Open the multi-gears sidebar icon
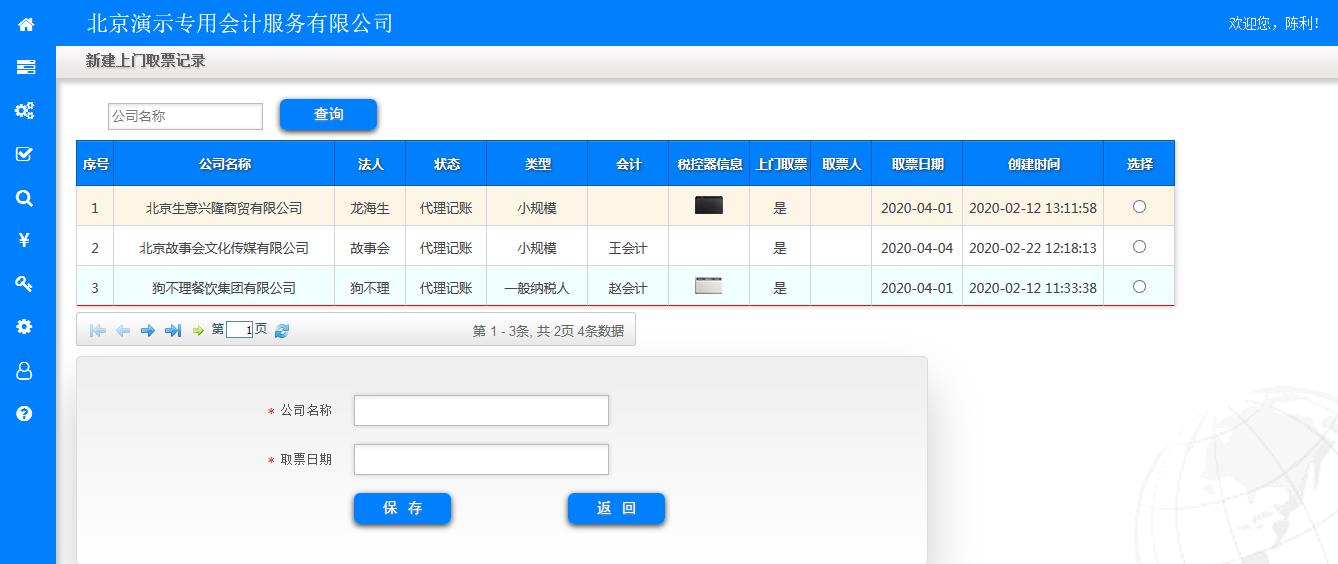The width and height of the screenshot is (1338, 564). 25,110
